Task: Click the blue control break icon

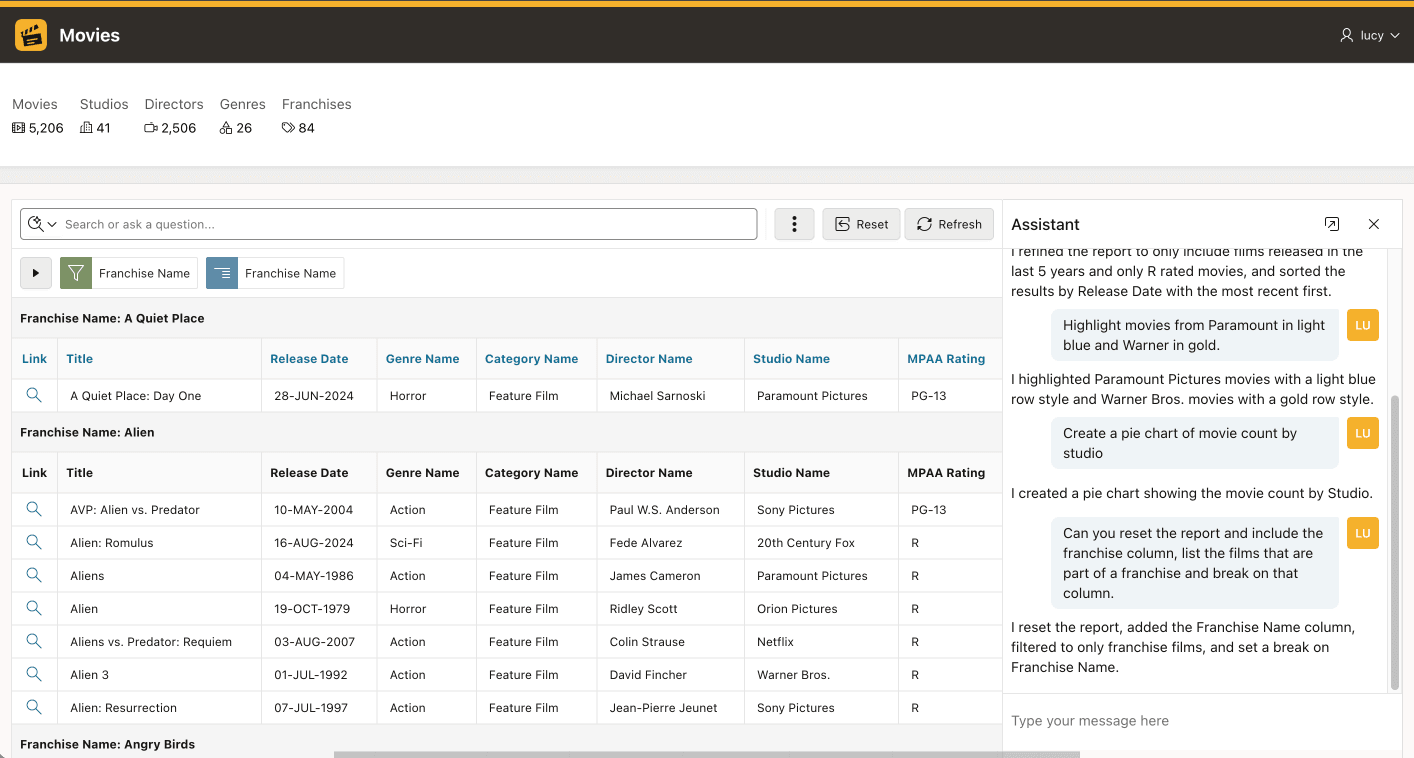Action: pyautogui.click(x=222, y=273)
